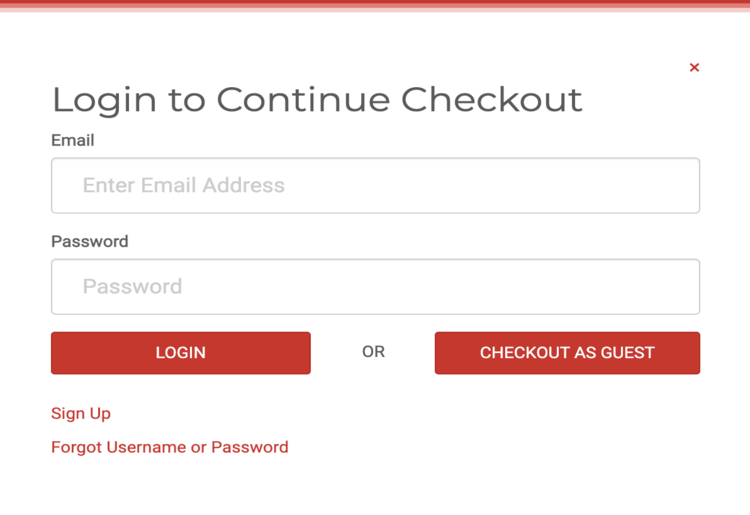The width and height of the screenshot is (750, 515).
Task: Continue without an account as guest
Action: tap(567, 353)
